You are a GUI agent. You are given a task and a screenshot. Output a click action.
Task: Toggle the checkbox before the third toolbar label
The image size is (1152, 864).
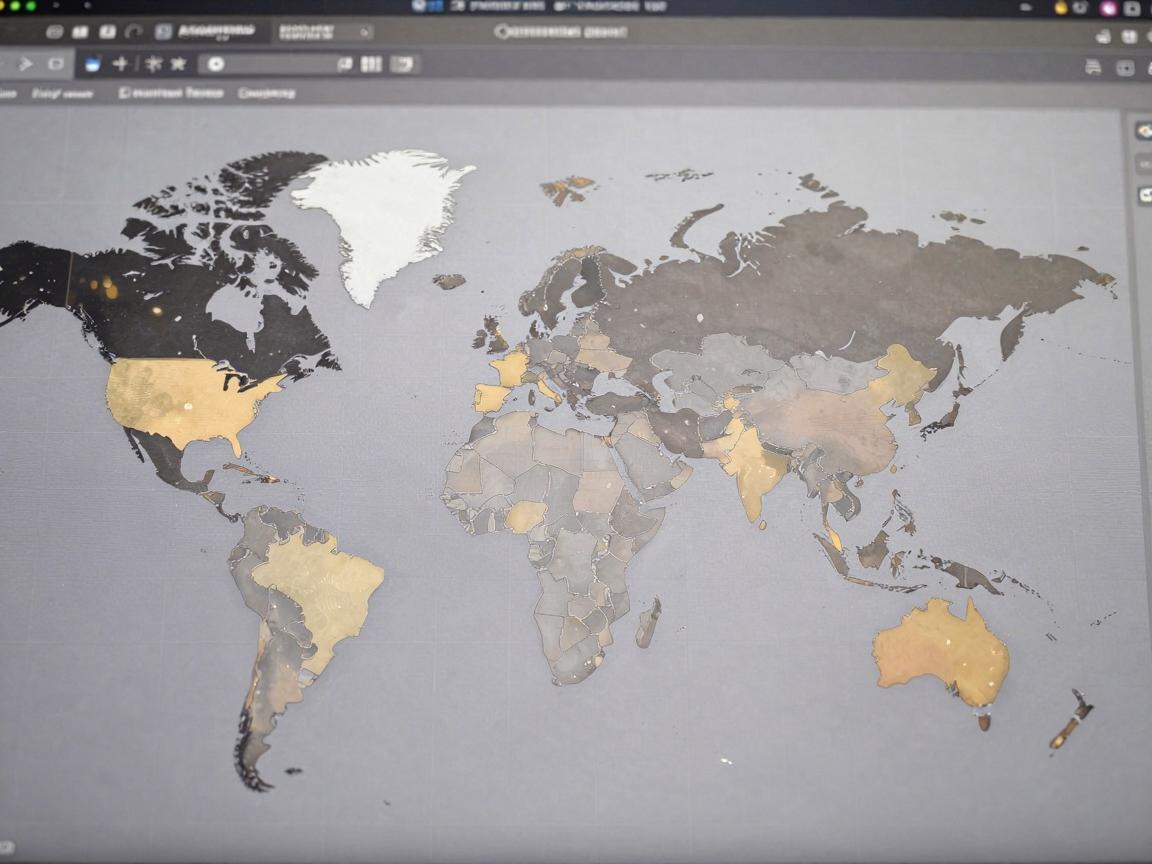coord(124,93)
